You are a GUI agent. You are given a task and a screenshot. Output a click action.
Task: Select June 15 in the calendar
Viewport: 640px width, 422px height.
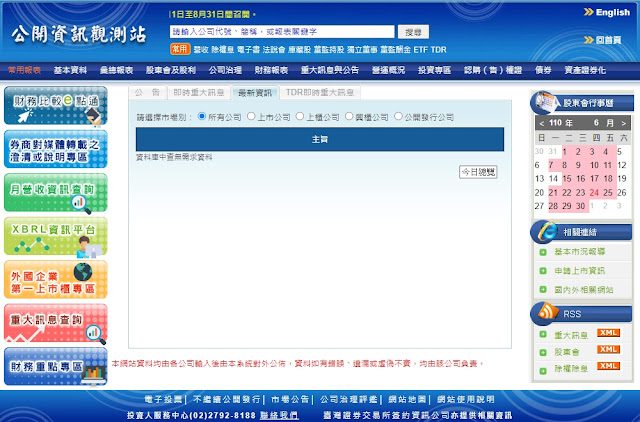click(x=567, y=179)
